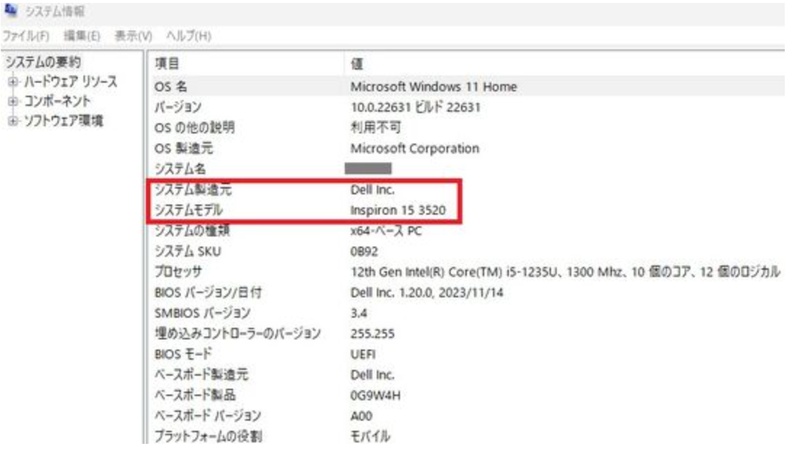Click the A00 value

[x=361, y=416]
